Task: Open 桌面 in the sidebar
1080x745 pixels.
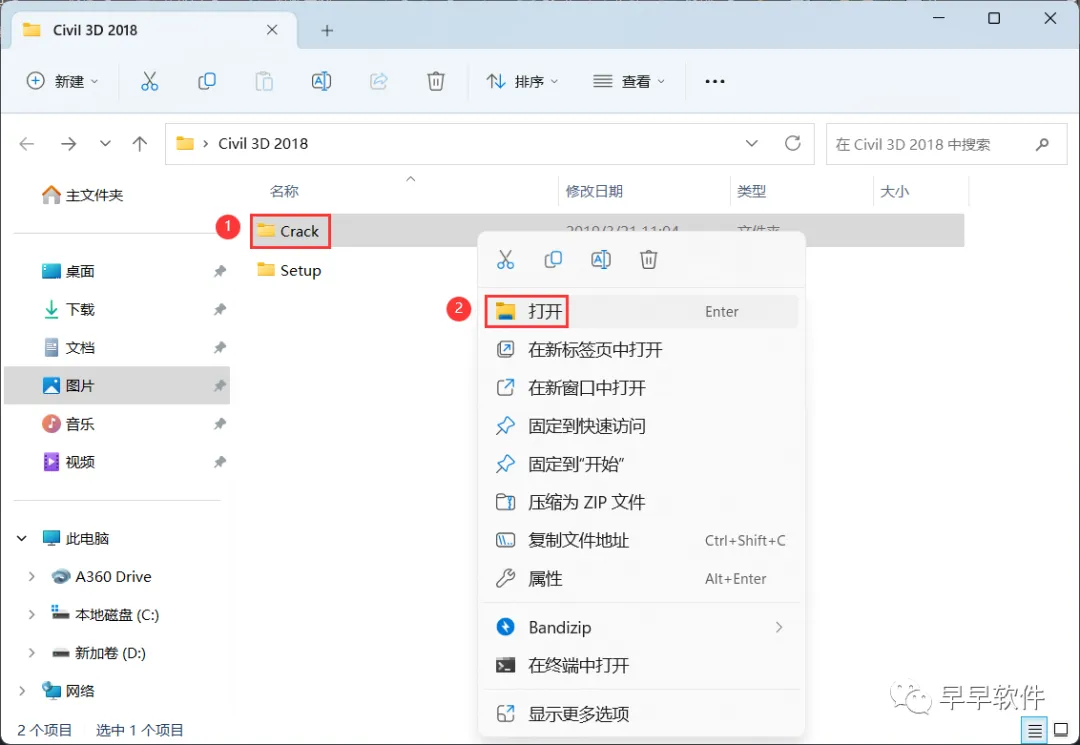Action: click(69, 271)
